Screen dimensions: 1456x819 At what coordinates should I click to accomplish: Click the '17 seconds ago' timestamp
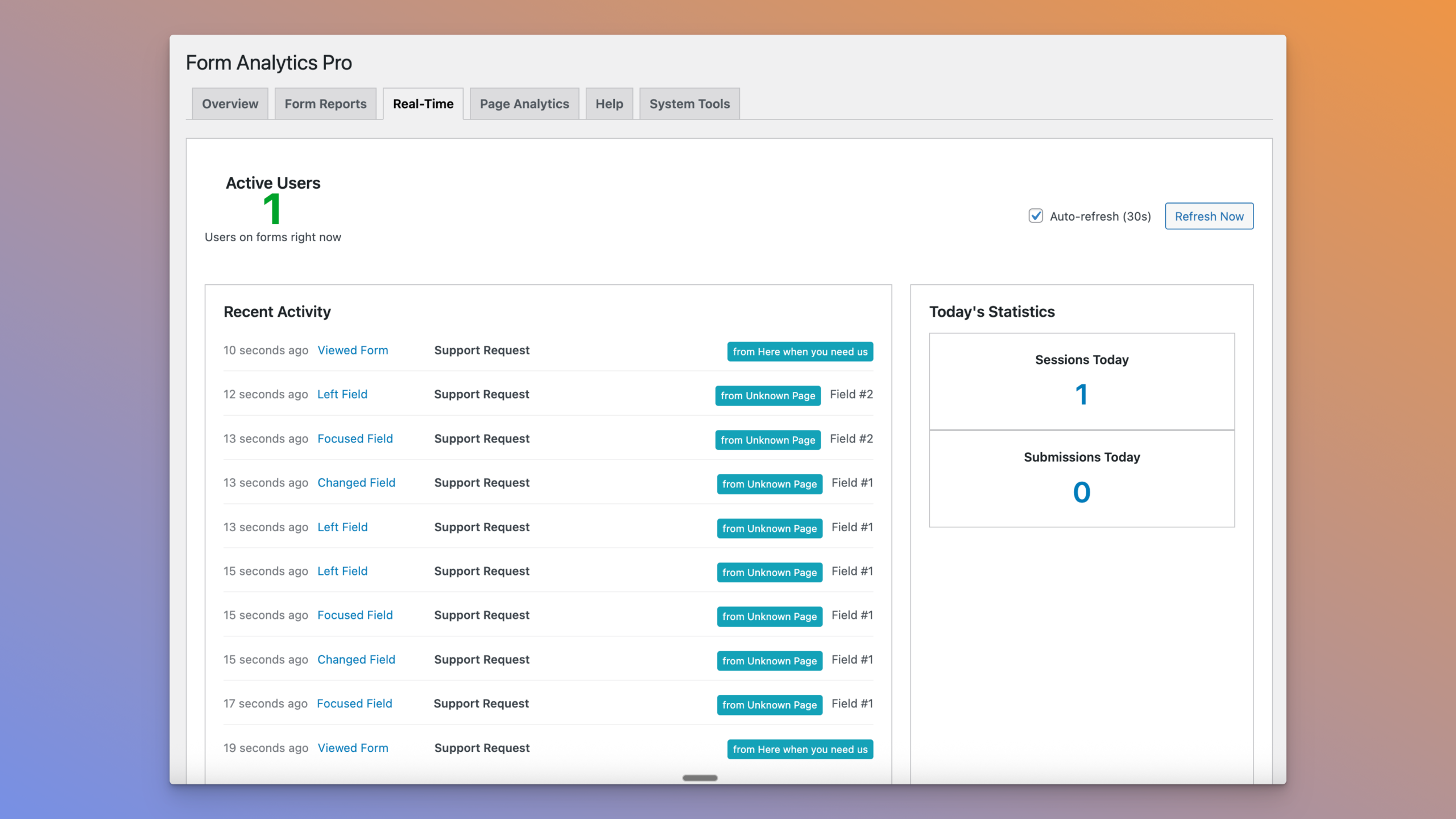click(265, 704)
